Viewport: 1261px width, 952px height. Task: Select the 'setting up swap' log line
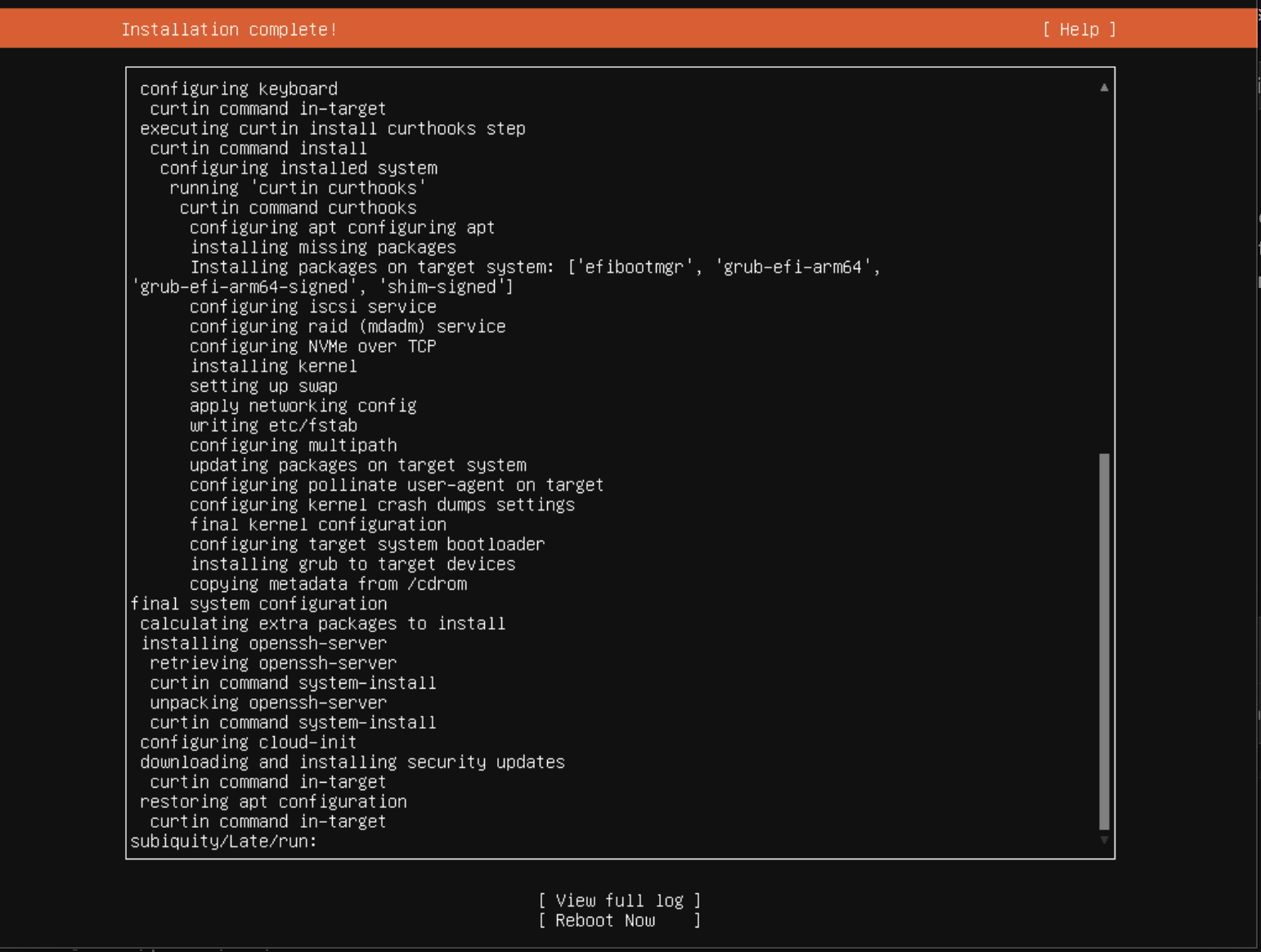pos(263,385)
